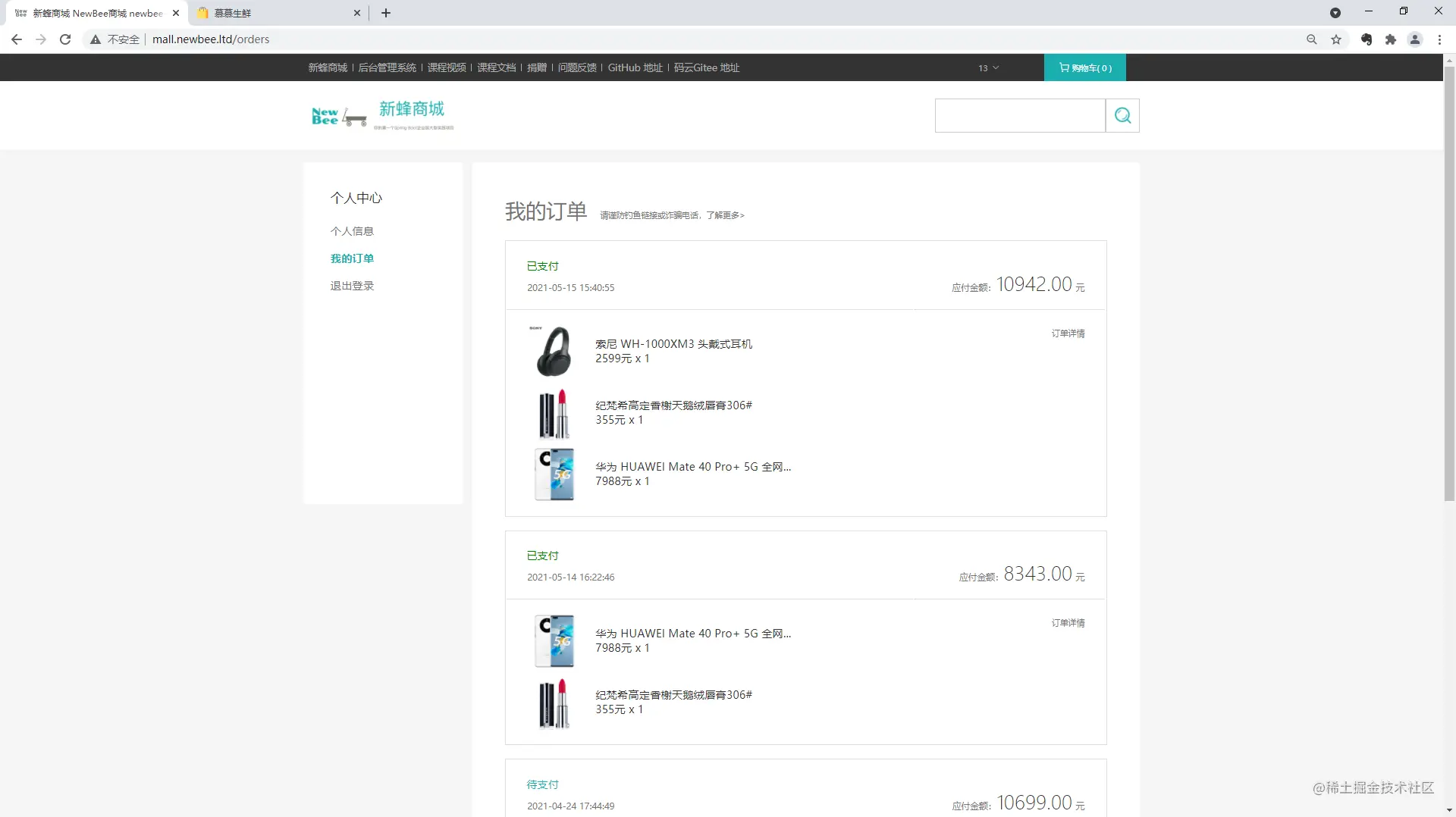The height and width of the screenshot is (817, 1456).
Task: Reload the orders page
Action: [x=65, y=39]
